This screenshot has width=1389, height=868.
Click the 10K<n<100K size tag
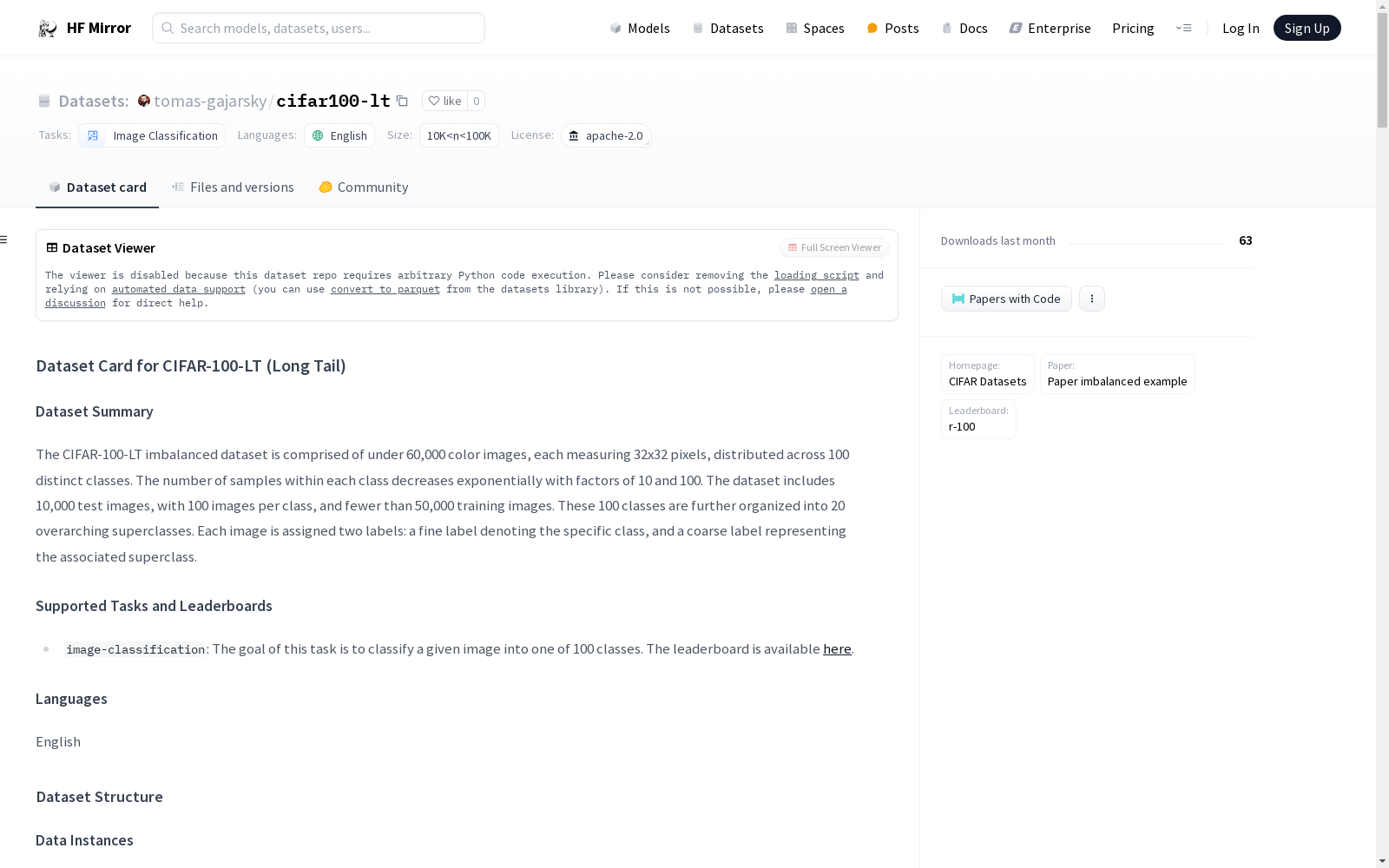(x=459, y=135)
